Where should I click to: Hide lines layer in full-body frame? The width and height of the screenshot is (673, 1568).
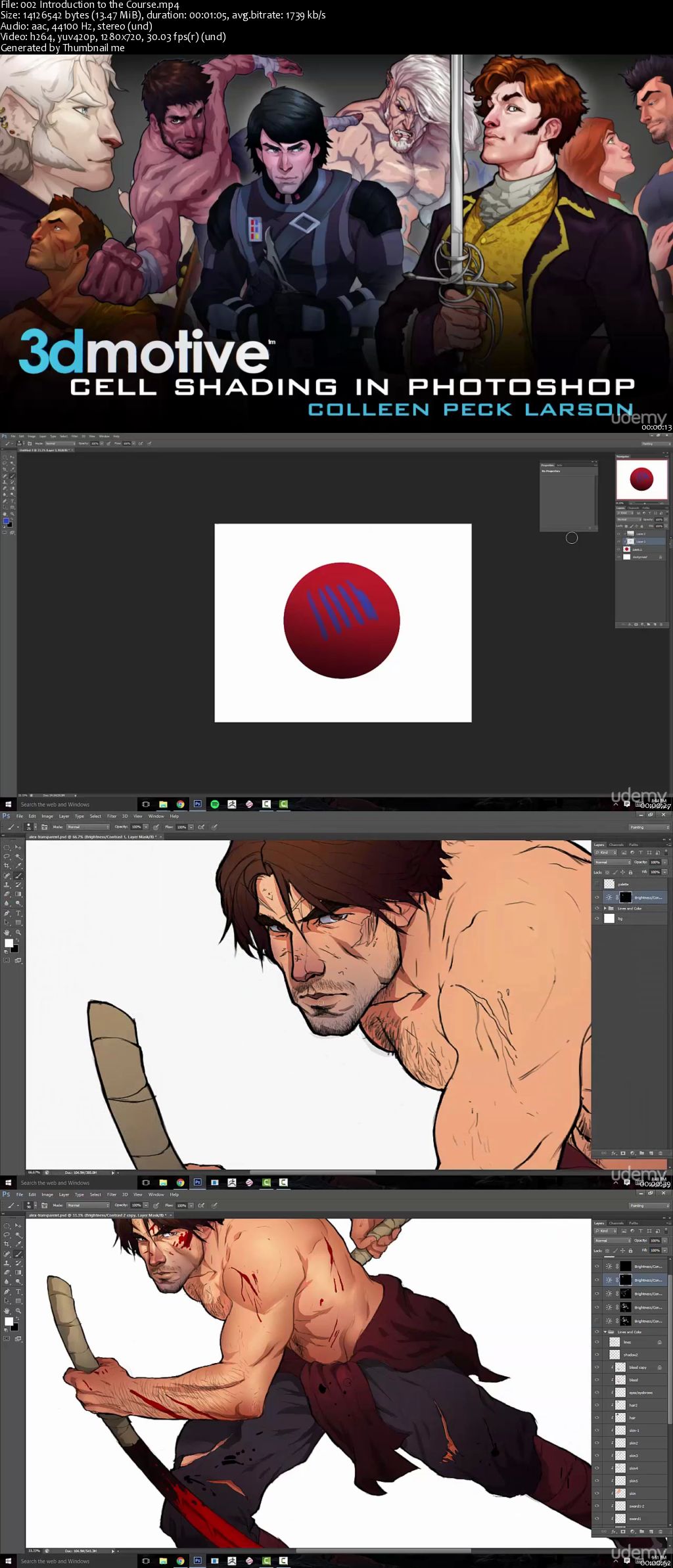pos(597,1342)
